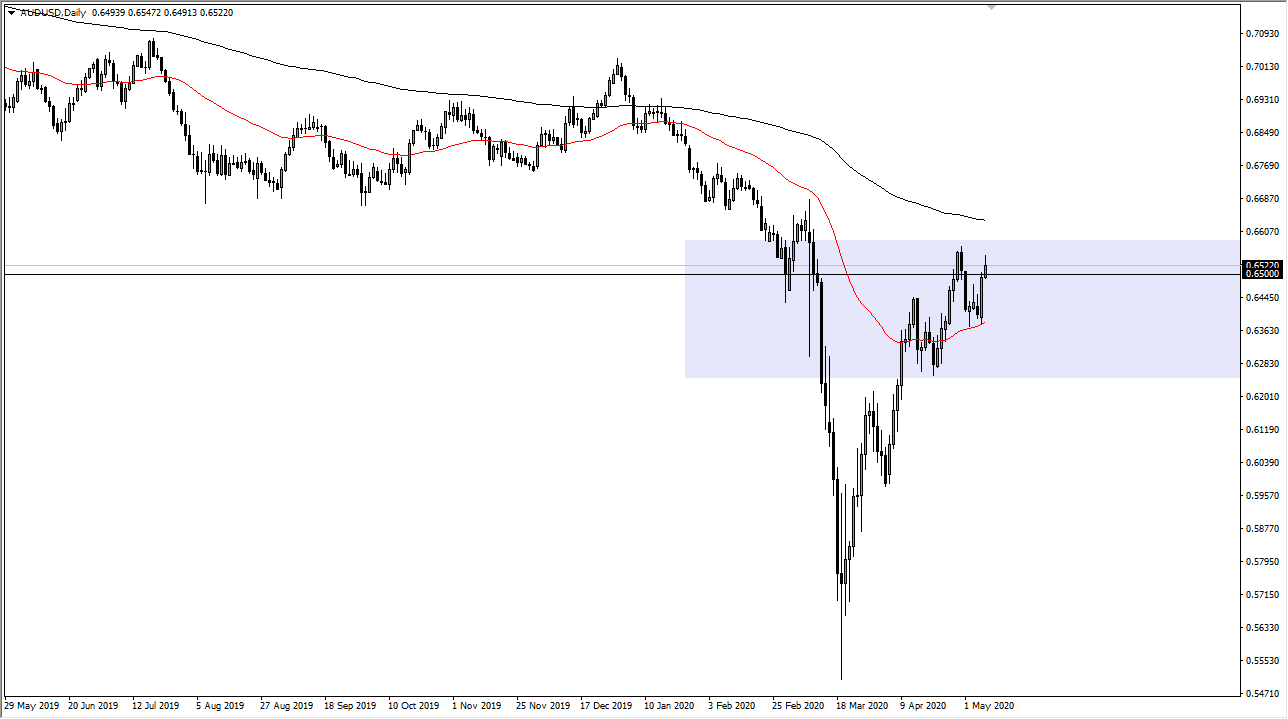Screen dimensions: 1288x719
Task: Click the 0.56330 price axis label
Action: tap(1261, 628)
